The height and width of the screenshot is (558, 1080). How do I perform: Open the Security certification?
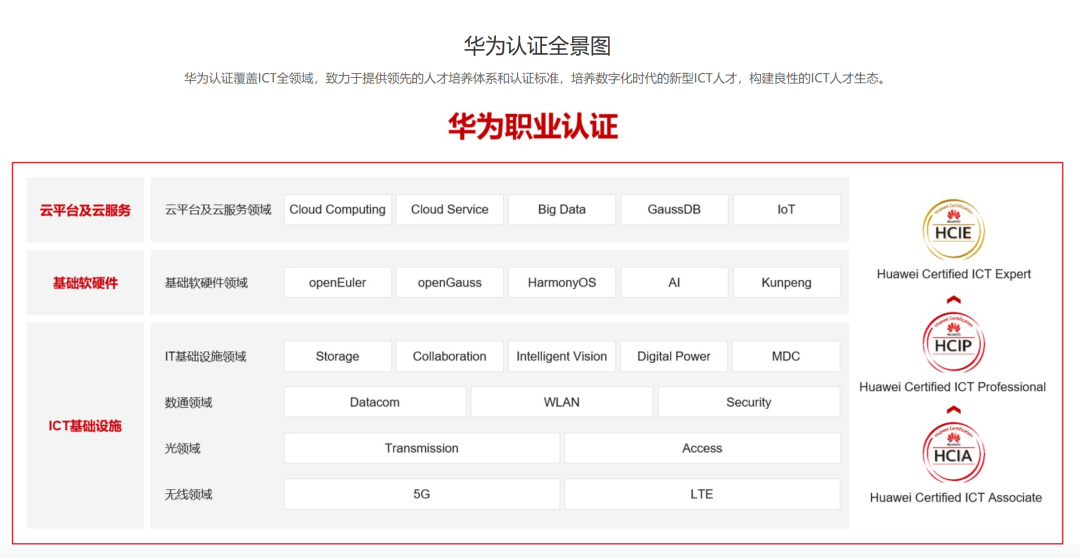click(x=749, y=402)
